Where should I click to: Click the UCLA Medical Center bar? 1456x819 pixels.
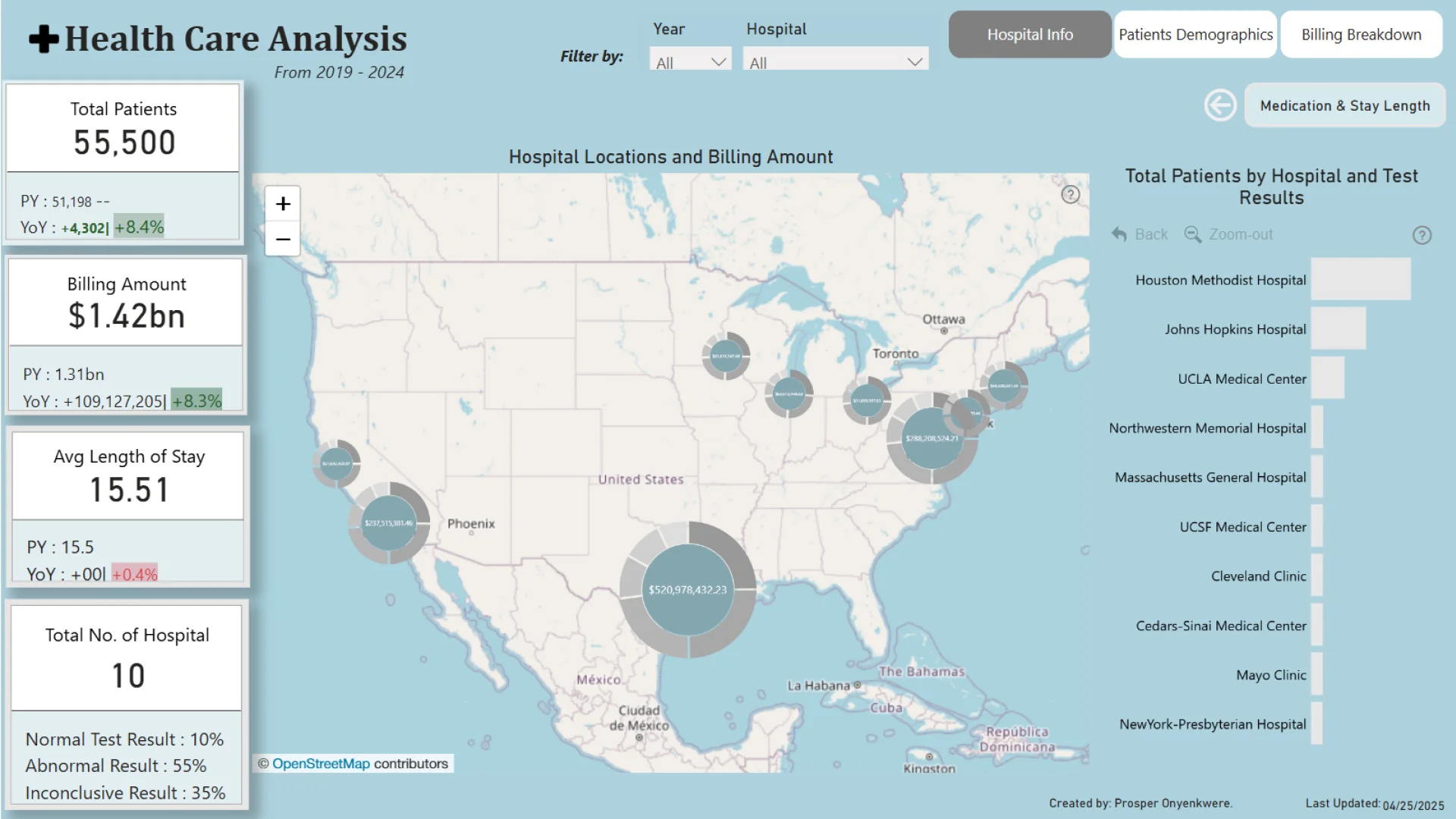tap(1327, 378)
